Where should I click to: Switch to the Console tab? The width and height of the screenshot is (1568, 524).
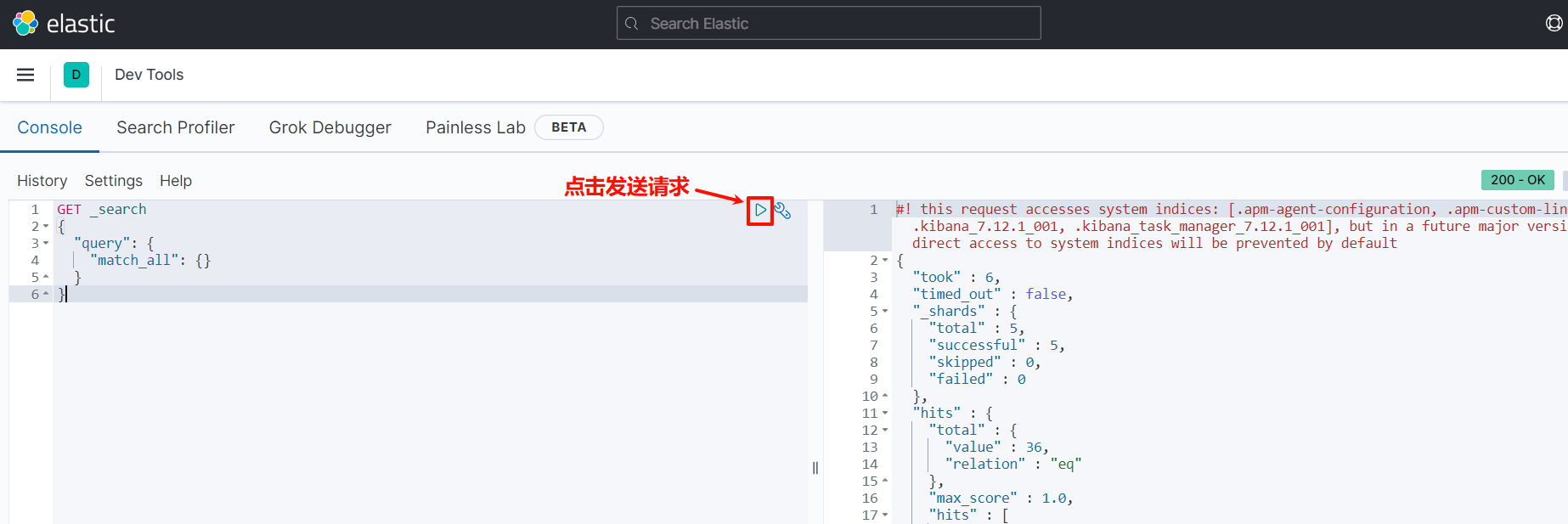point(50,127)
